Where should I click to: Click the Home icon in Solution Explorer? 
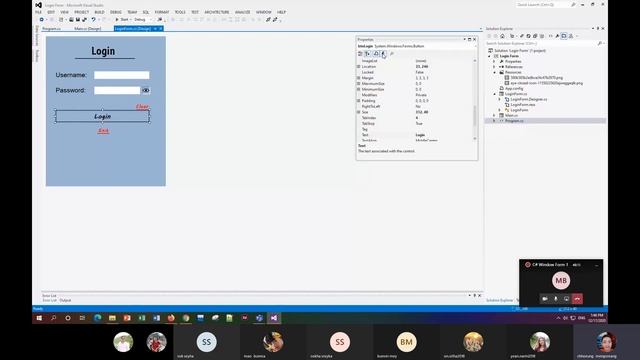(502, 36)
